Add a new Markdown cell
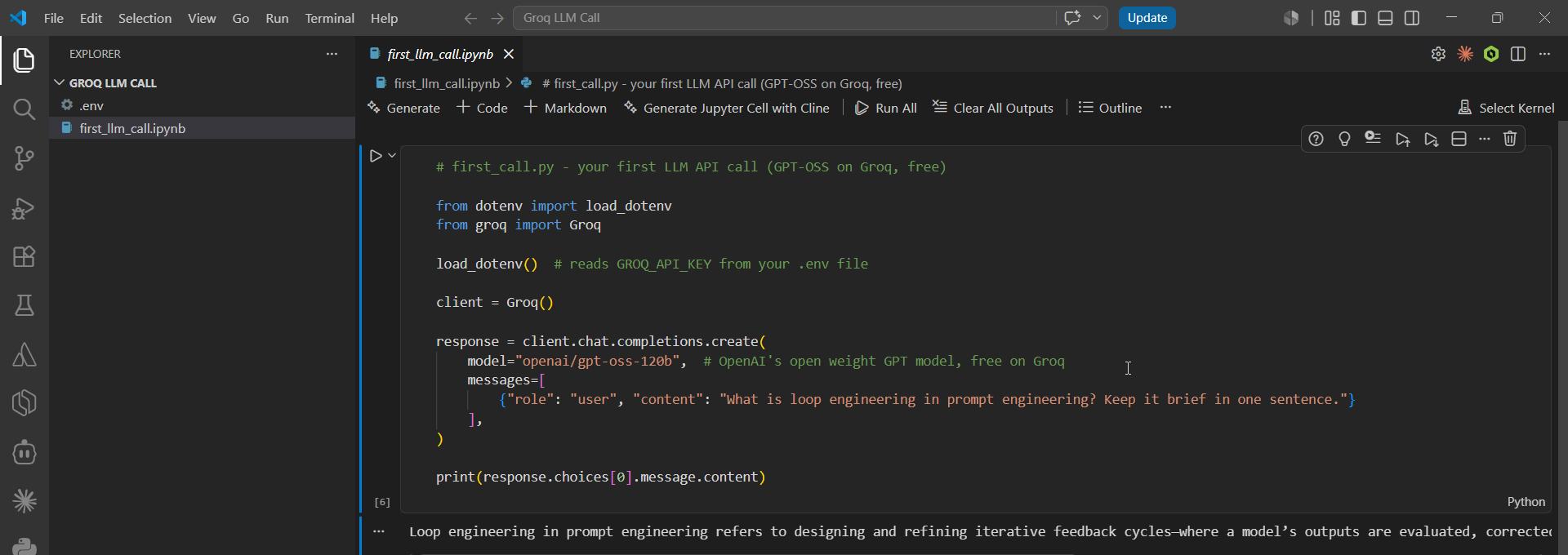Image resolution: width=1568 pixels, height=555 pixels. click(x=565, y=108)
